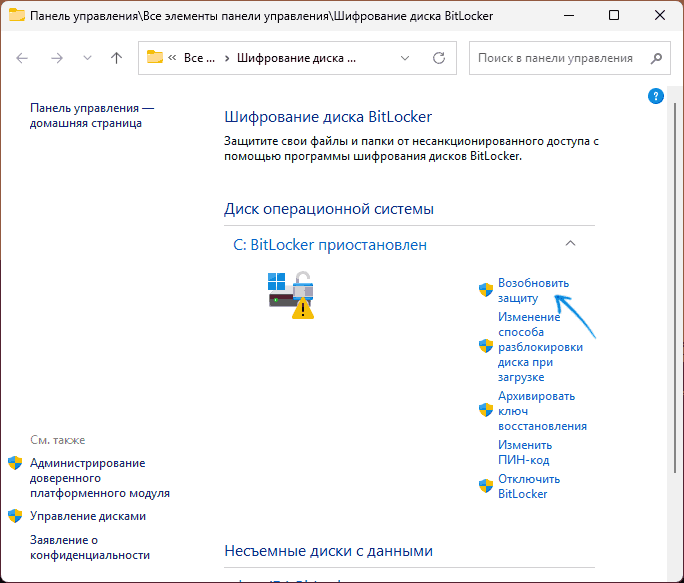Click breadcrumb arrow between Все and Шифрование
The height and width of the screenshot is (583, 684).
coord(227,58)
